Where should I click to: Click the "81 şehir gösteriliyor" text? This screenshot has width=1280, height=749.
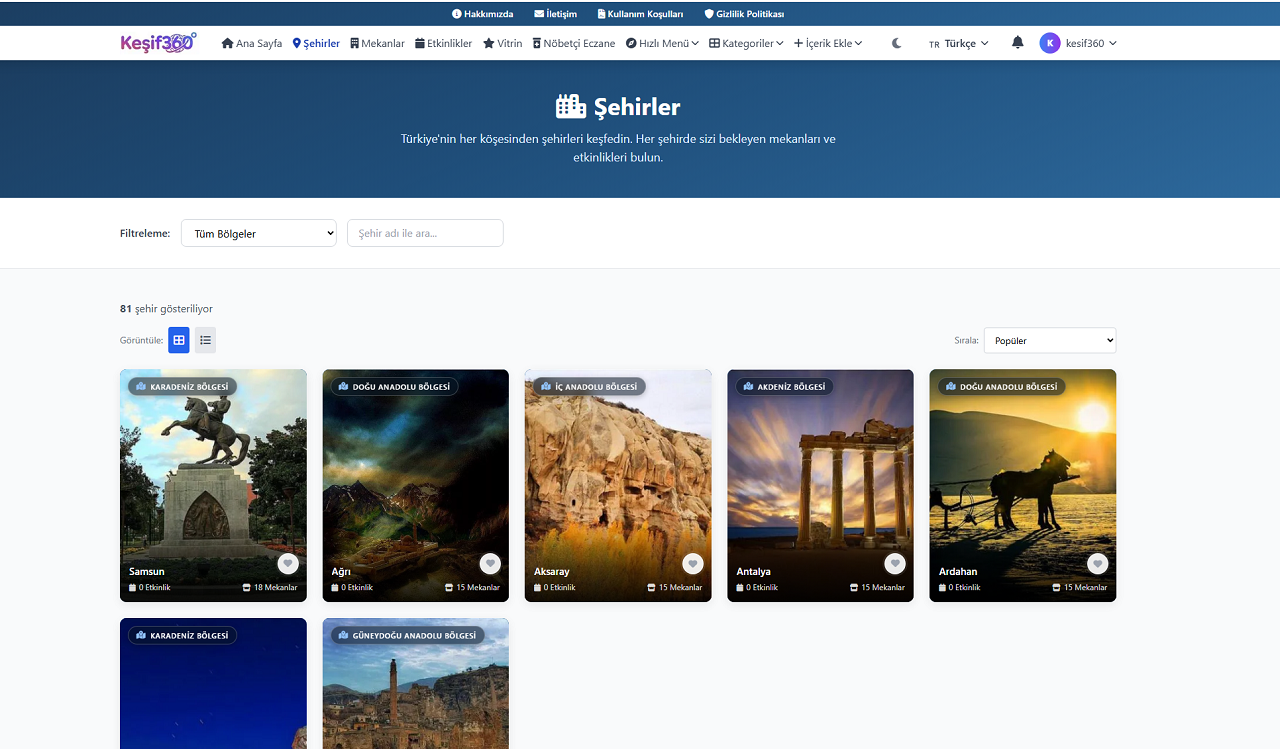click(166, 309)
